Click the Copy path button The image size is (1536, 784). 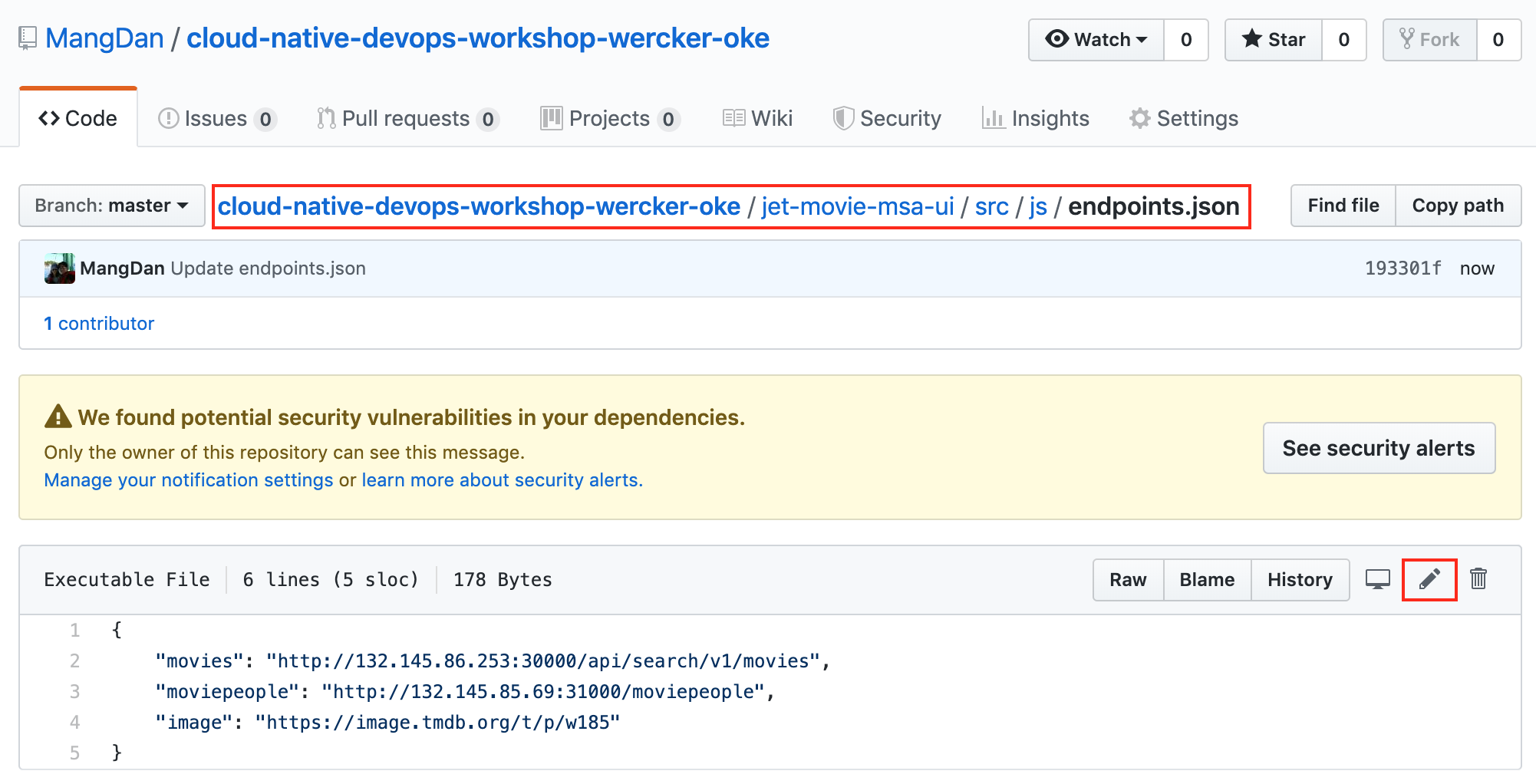[x=1458, y=206]
